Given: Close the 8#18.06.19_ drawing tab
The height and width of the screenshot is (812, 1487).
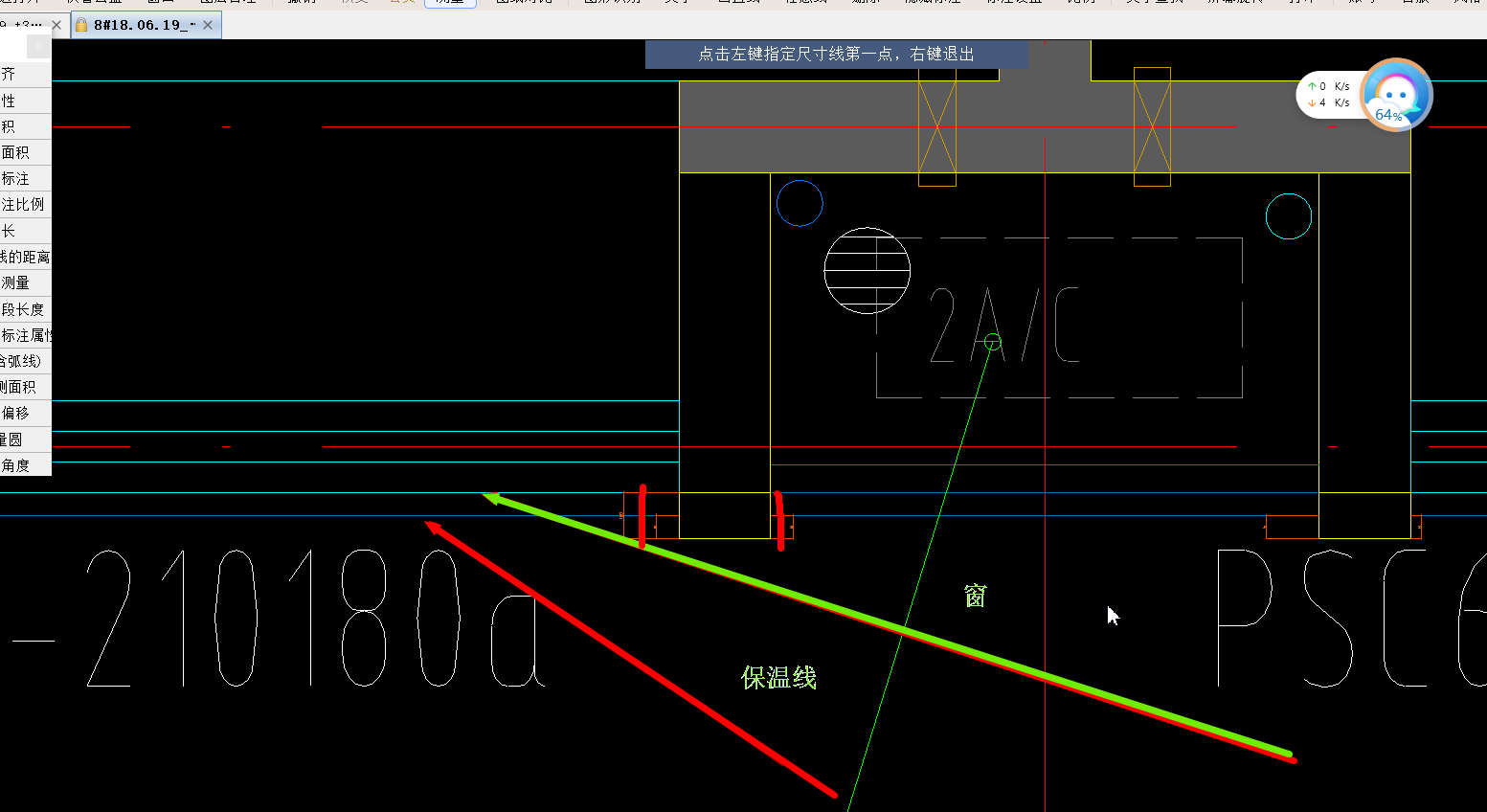Looking at the screenshot, I should click(x=208, y=25).
